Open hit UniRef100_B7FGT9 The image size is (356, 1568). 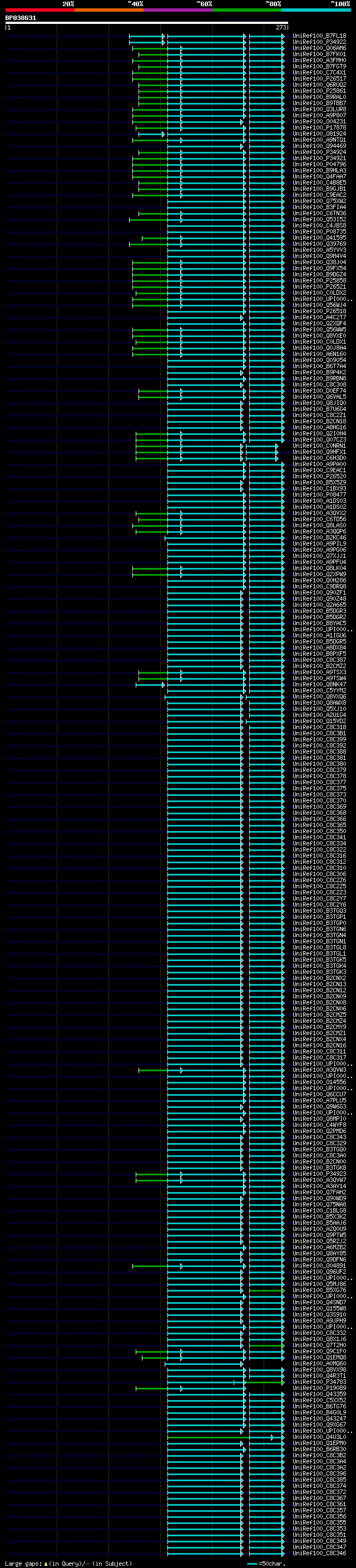tap(319, 66)
